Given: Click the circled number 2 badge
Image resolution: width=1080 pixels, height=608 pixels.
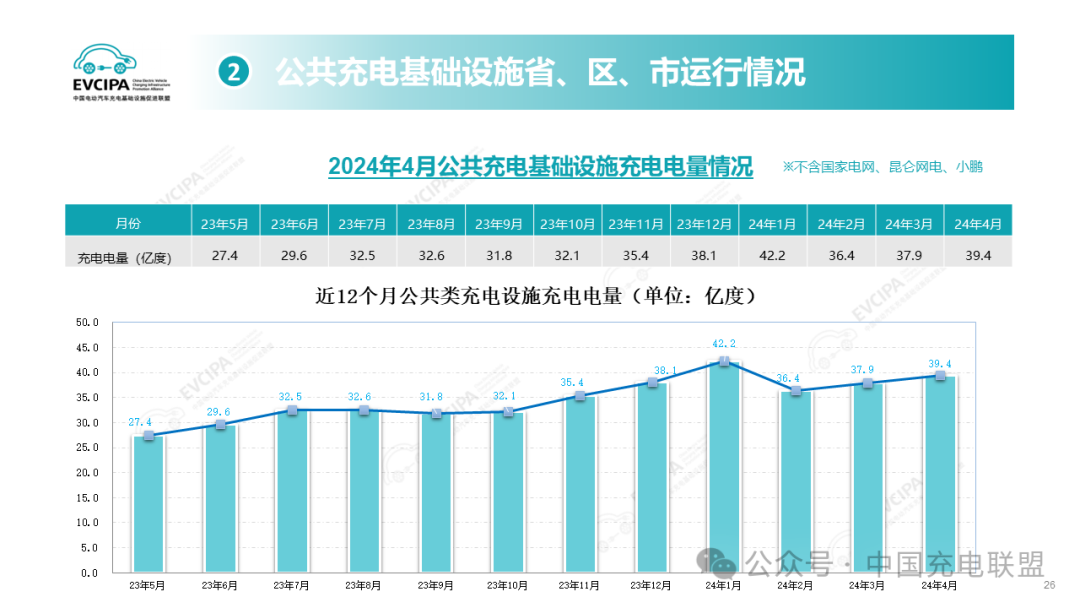Looking at the screenshot, I should coord(233,72).
